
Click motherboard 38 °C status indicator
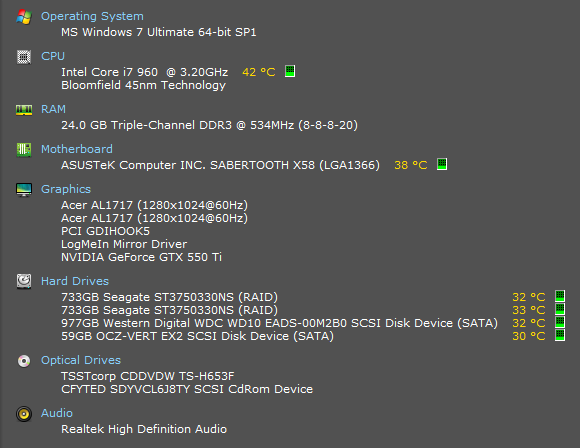point(442,164)
